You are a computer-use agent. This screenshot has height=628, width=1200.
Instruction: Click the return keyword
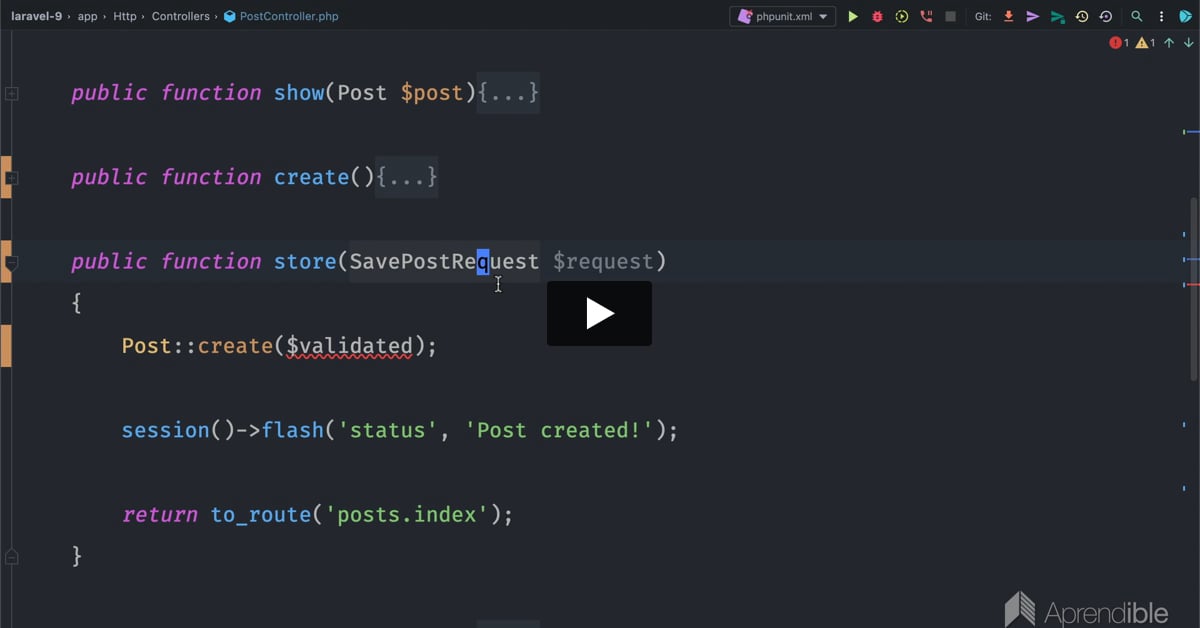[160, 515]
